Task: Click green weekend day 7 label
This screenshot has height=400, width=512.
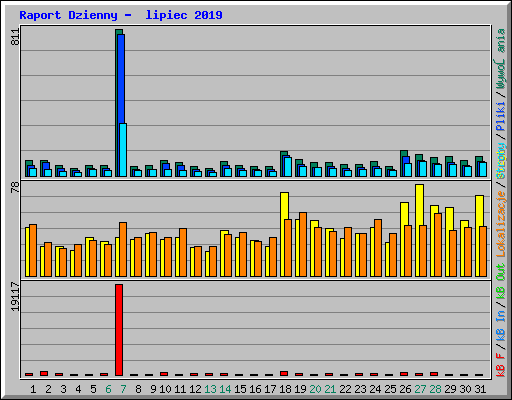Action: click(123, 389)
